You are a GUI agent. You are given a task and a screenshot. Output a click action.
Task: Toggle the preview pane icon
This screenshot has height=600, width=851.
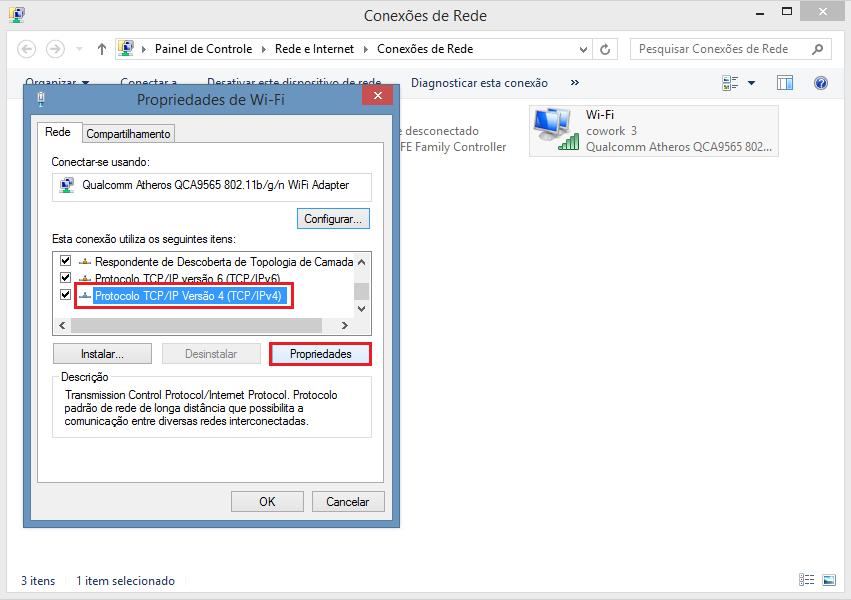[785, 83]
